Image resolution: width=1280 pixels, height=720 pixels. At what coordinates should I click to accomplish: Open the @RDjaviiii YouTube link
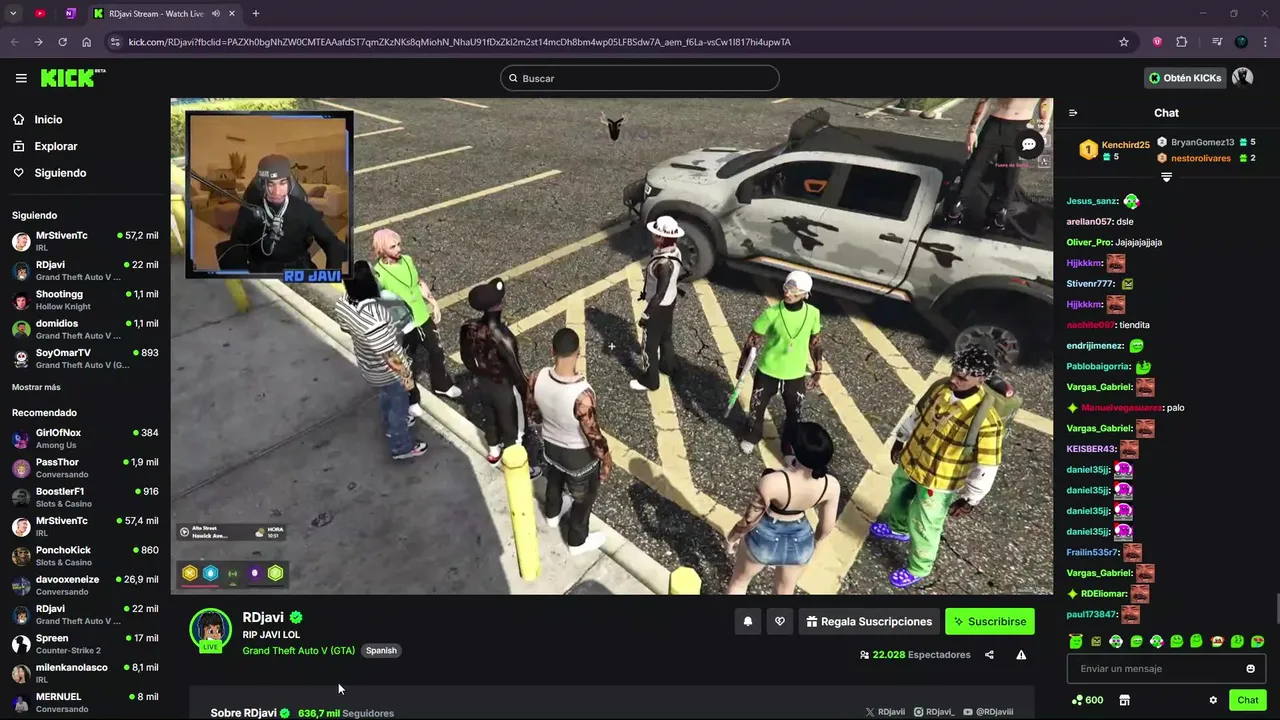(988, 712)
